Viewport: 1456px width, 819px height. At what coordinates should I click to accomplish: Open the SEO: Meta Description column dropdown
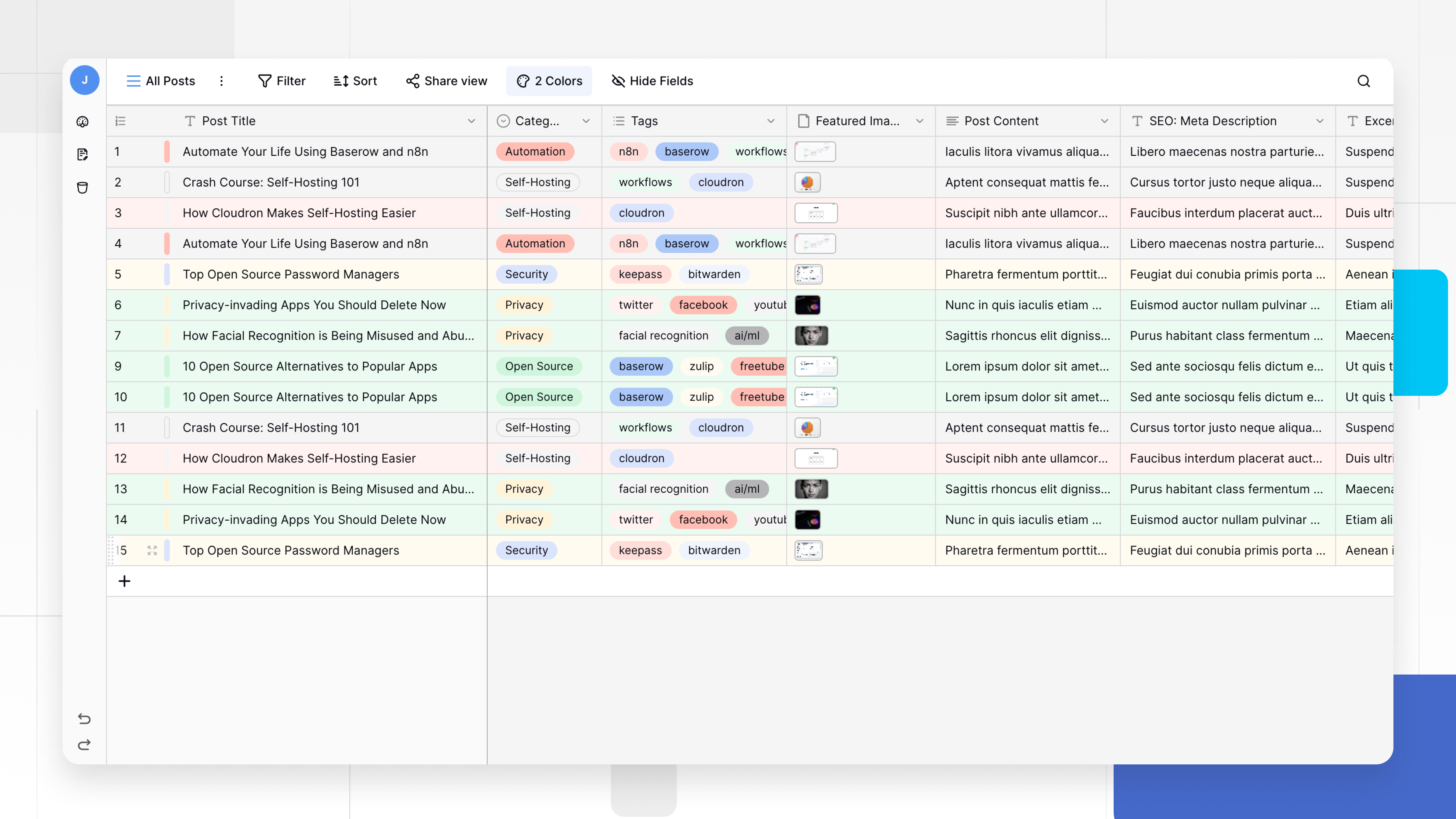point(1320,121)
